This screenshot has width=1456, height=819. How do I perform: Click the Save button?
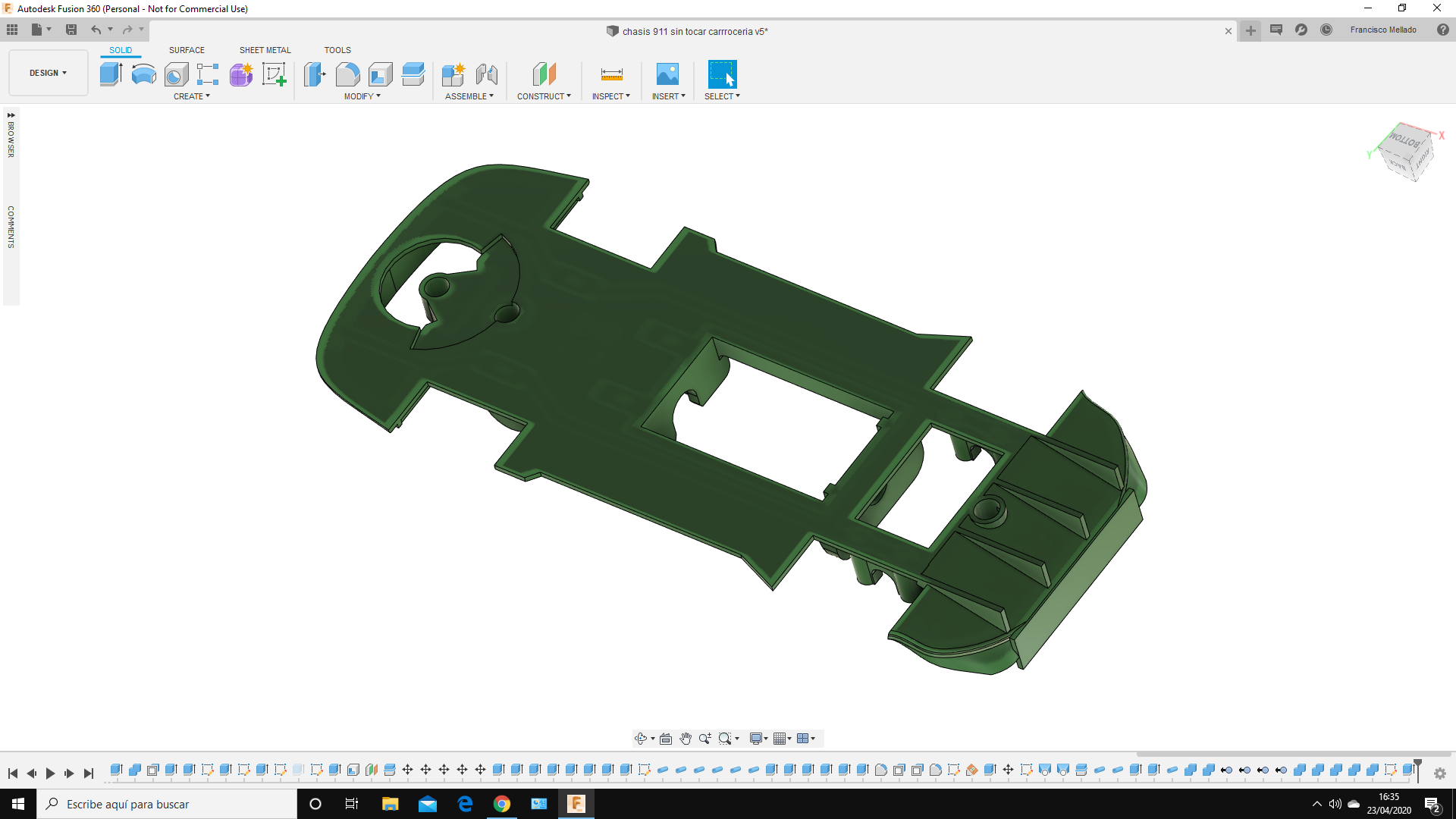pos(71,29)
